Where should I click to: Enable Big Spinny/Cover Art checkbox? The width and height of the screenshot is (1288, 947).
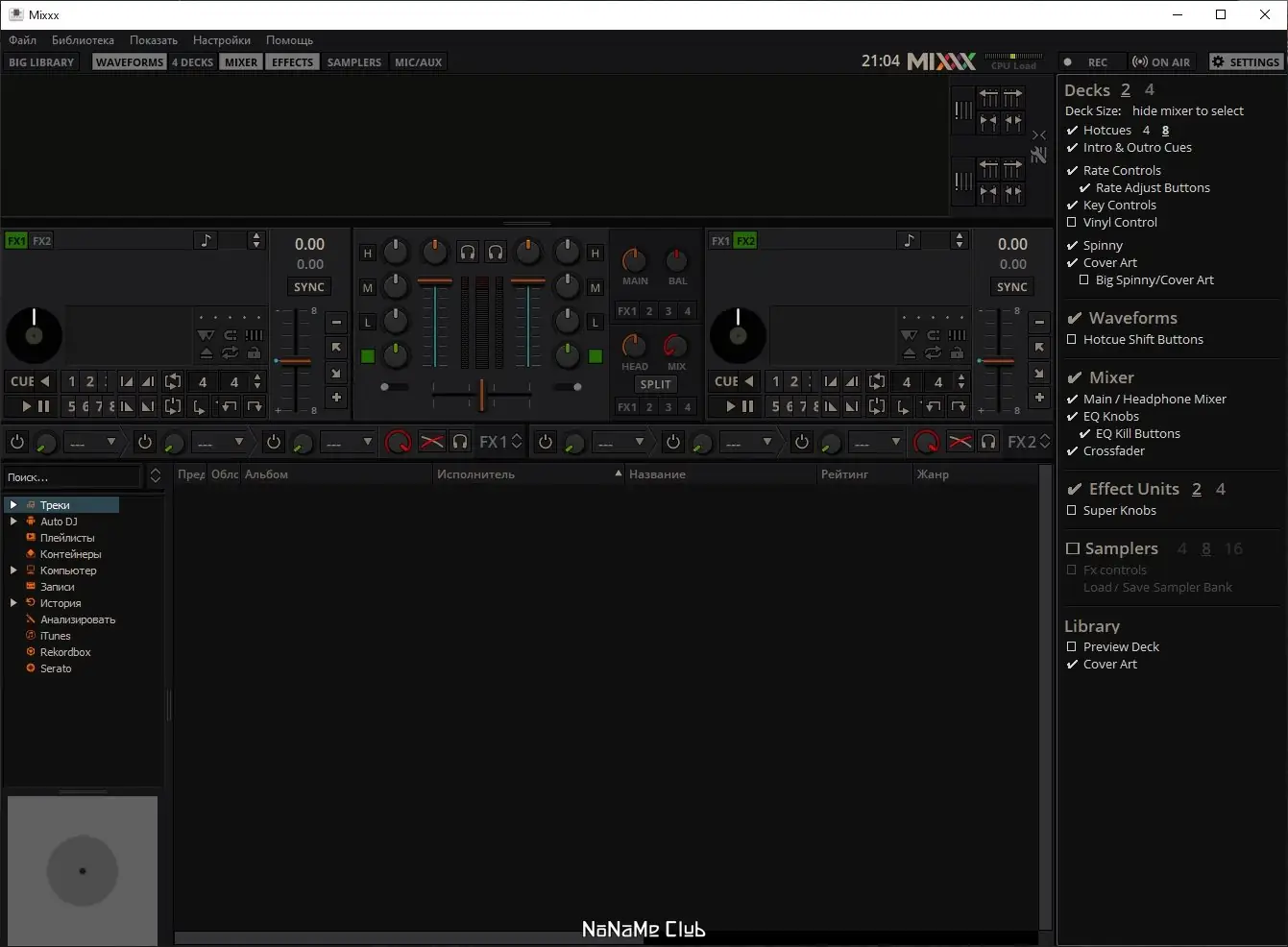pos(1084,280)
